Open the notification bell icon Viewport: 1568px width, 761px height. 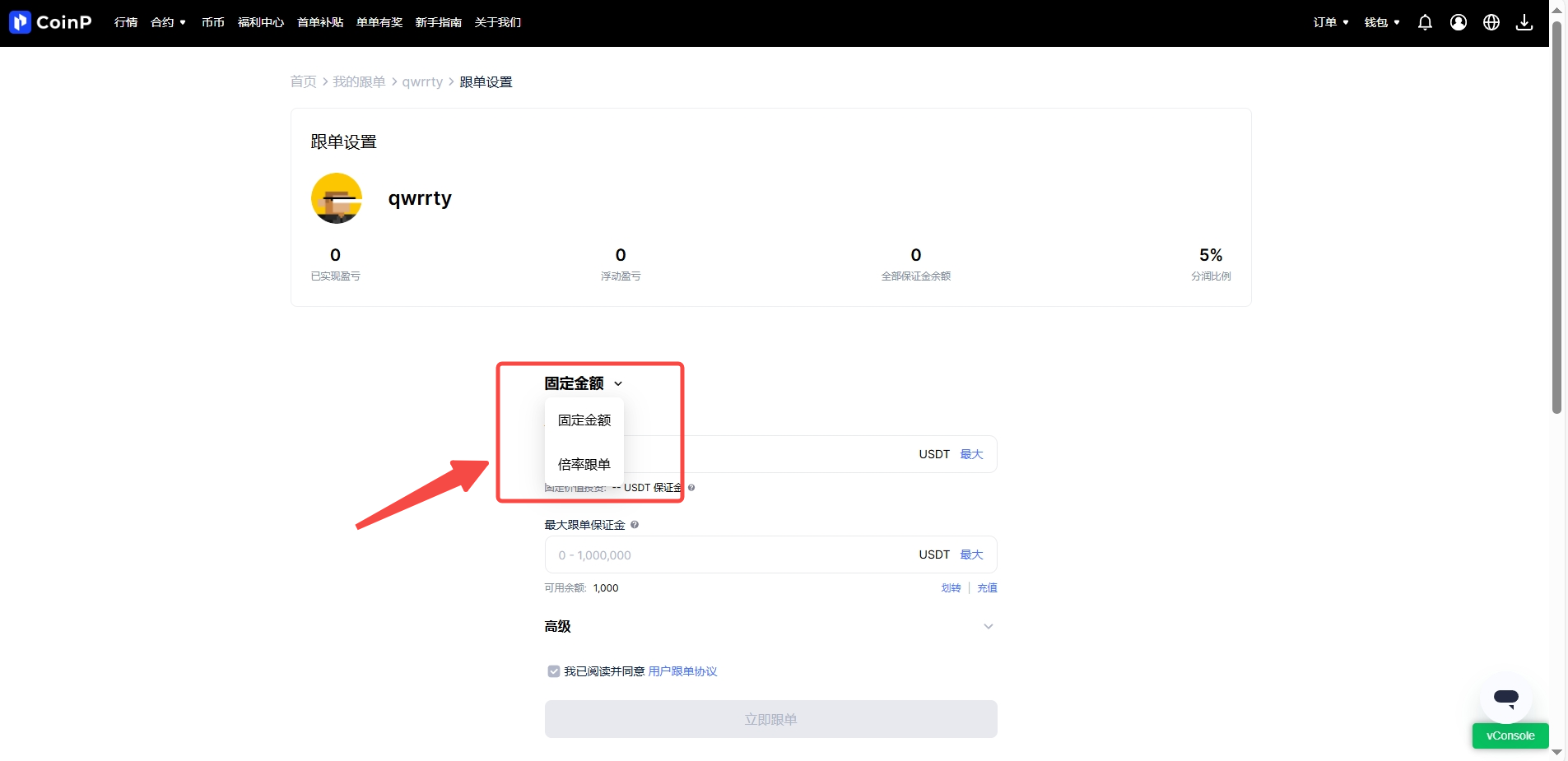(1425, 22)
